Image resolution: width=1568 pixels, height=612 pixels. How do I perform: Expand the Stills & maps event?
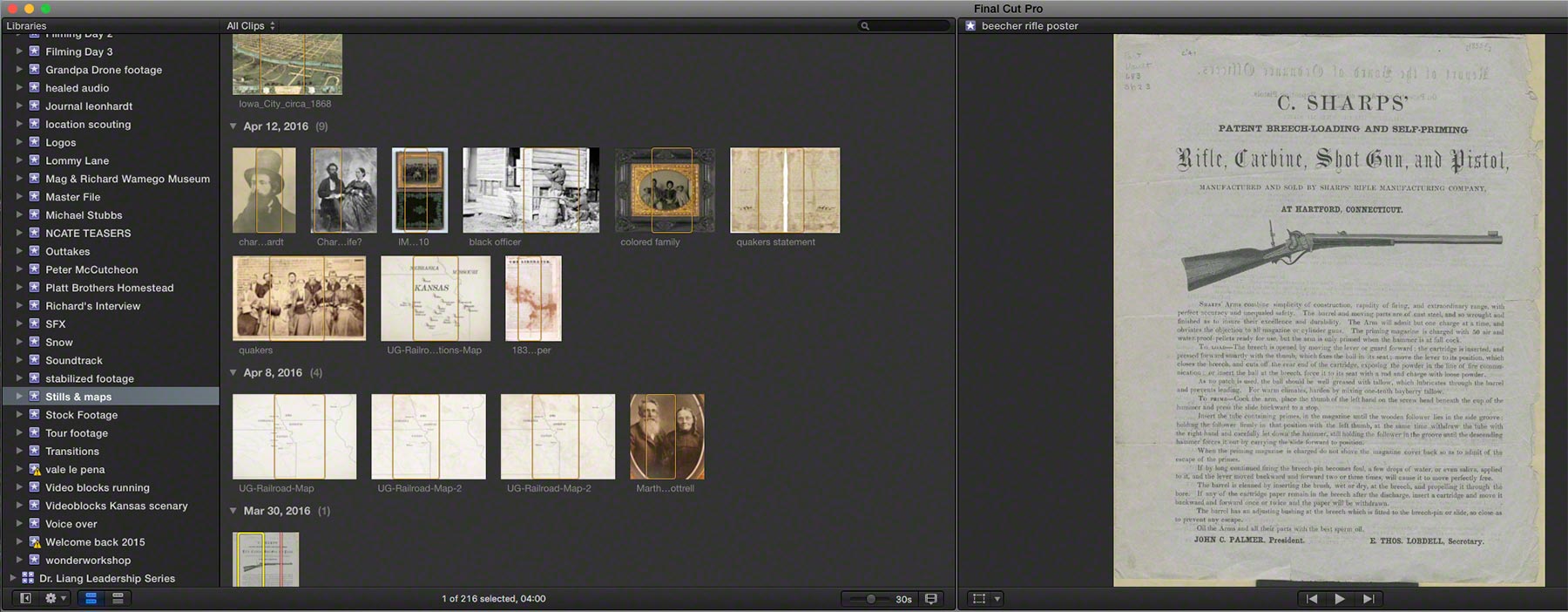[19, 397]
